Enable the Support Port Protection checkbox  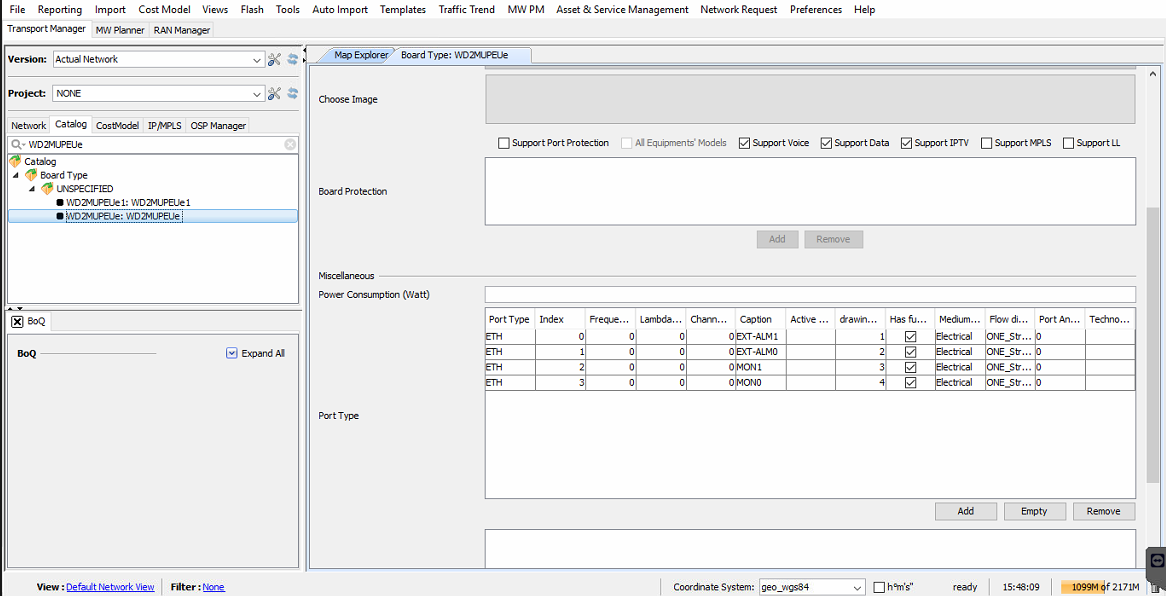(x=504, y=143)
